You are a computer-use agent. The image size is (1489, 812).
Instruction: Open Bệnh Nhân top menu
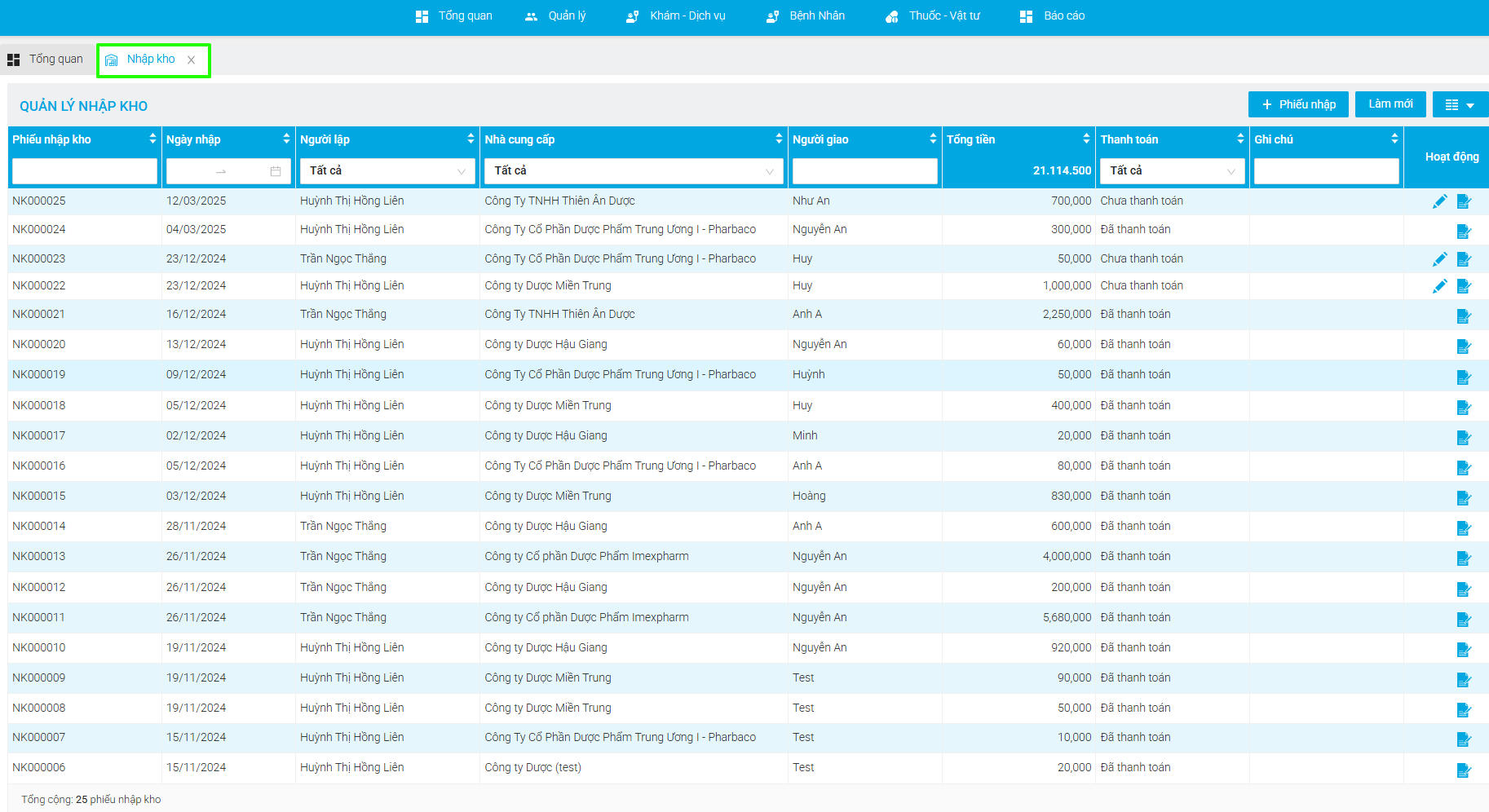tap(806, 16)
